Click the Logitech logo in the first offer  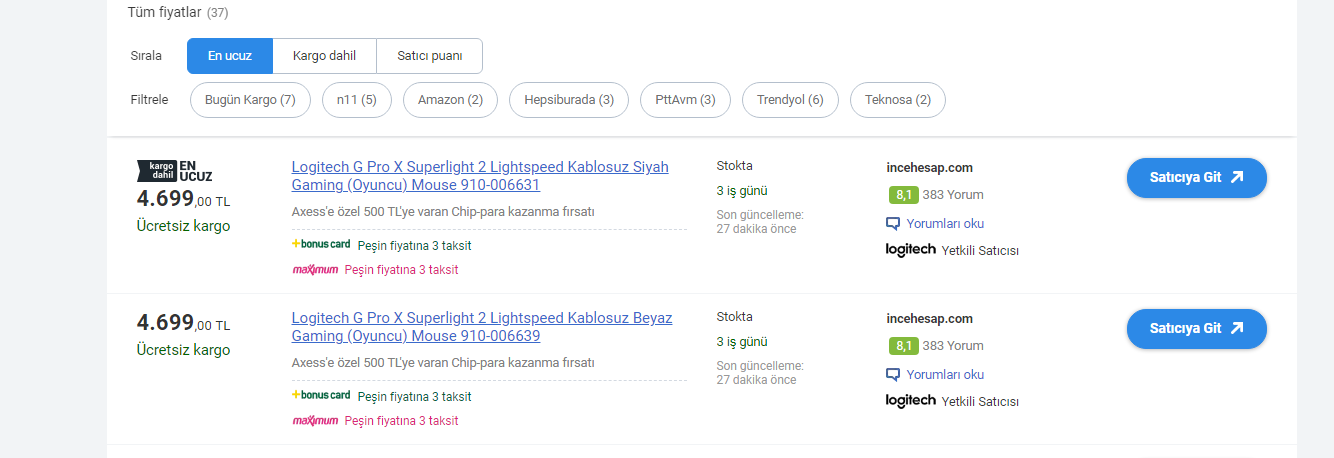(x=910, y=249)
